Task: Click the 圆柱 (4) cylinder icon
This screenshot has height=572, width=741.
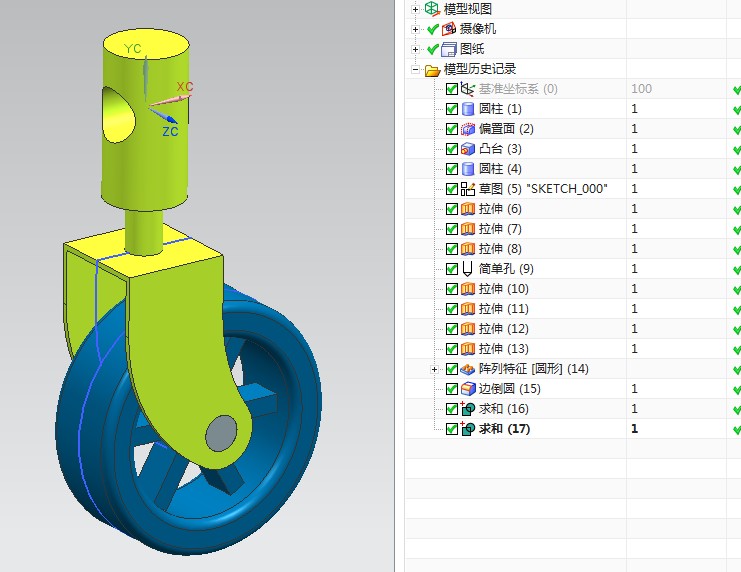Action: (467, 169)
